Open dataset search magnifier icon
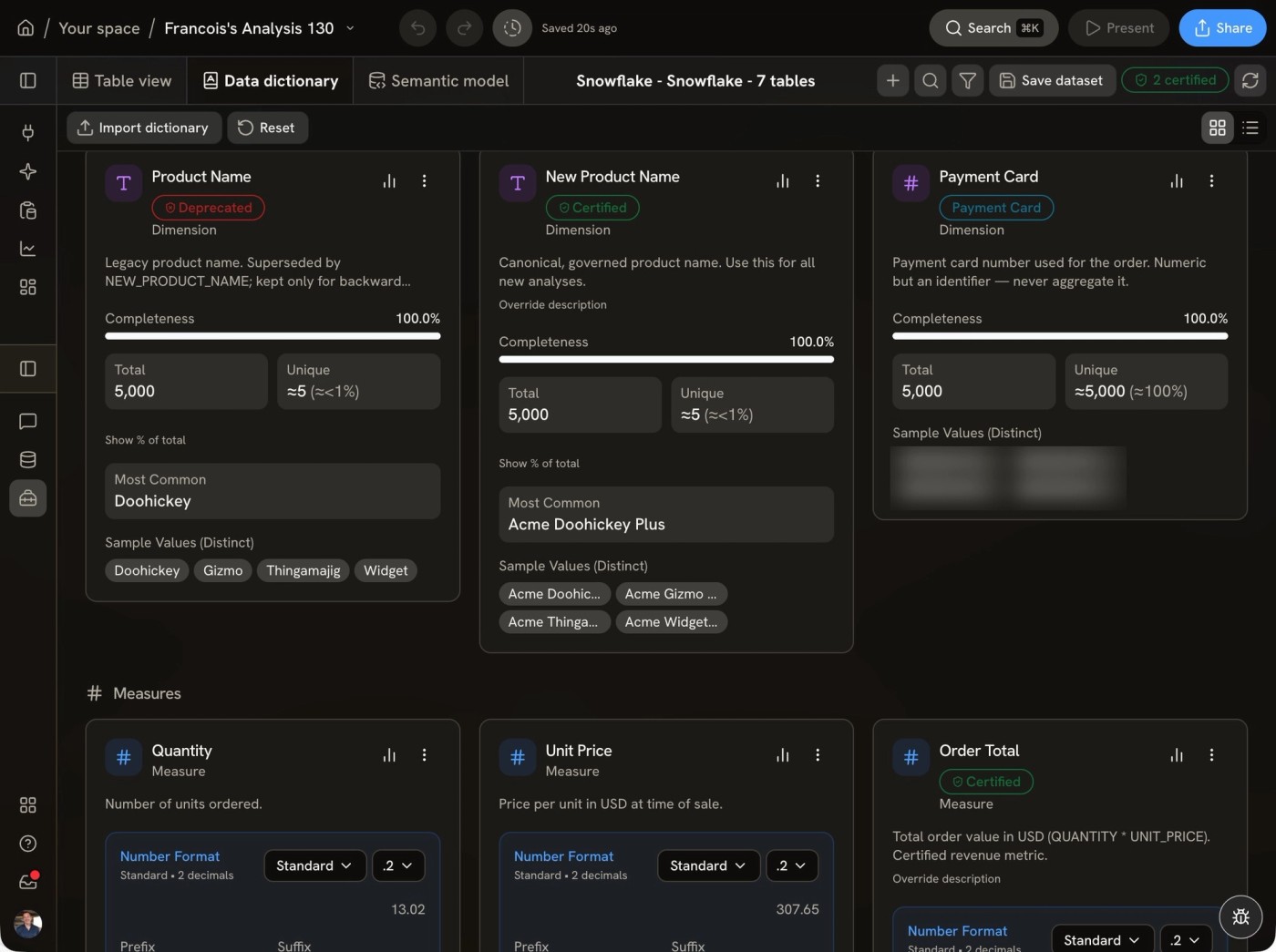Screen dimensions: 1276x952 tap(931, 81)
